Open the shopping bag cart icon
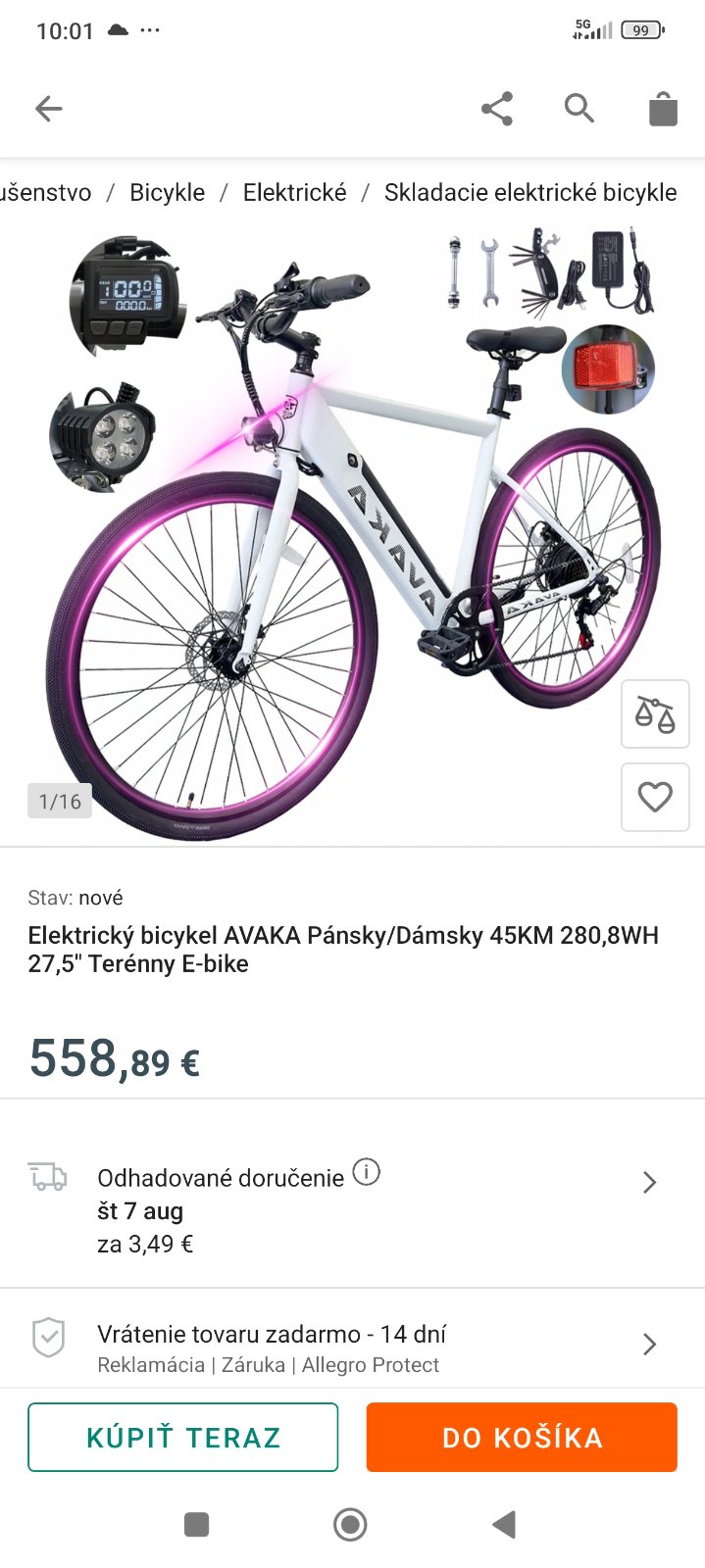 (663, 109)
